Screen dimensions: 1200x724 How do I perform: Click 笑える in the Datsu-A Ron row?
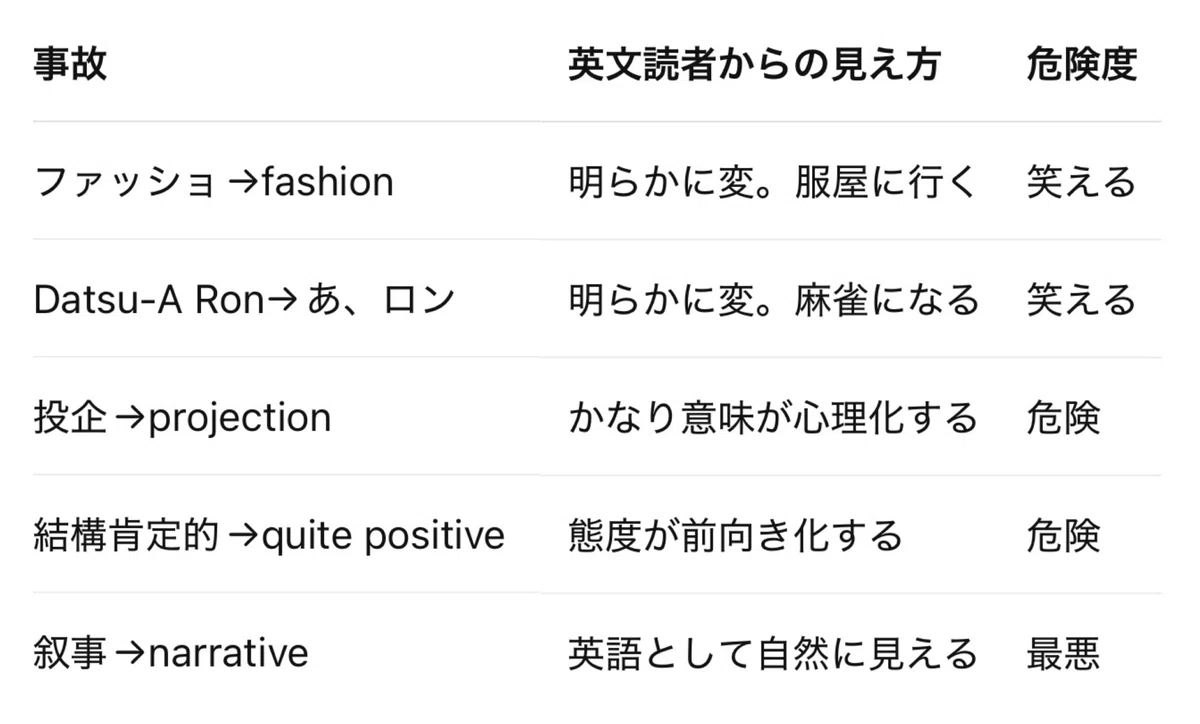tap(1082, 300)
